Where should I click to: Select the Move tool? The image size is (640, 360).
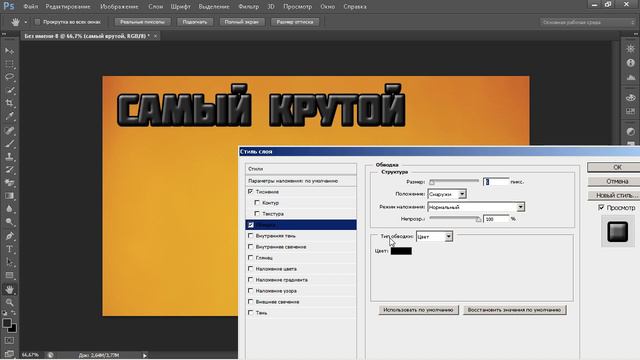9,51
